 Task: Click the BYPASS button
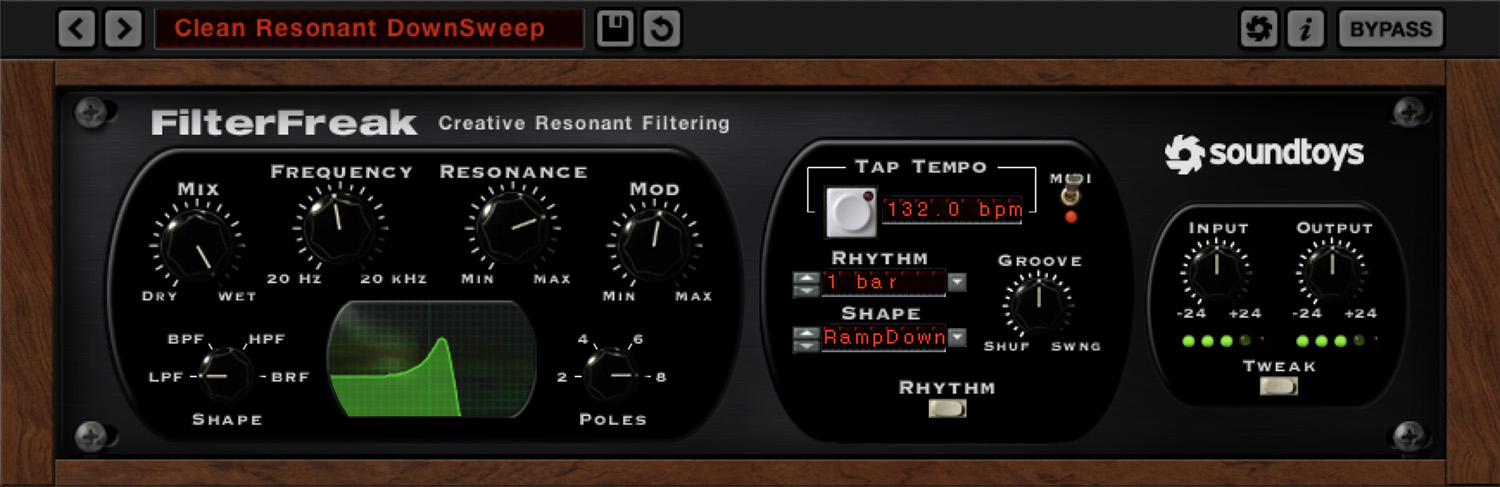(x=1391, y=29)
